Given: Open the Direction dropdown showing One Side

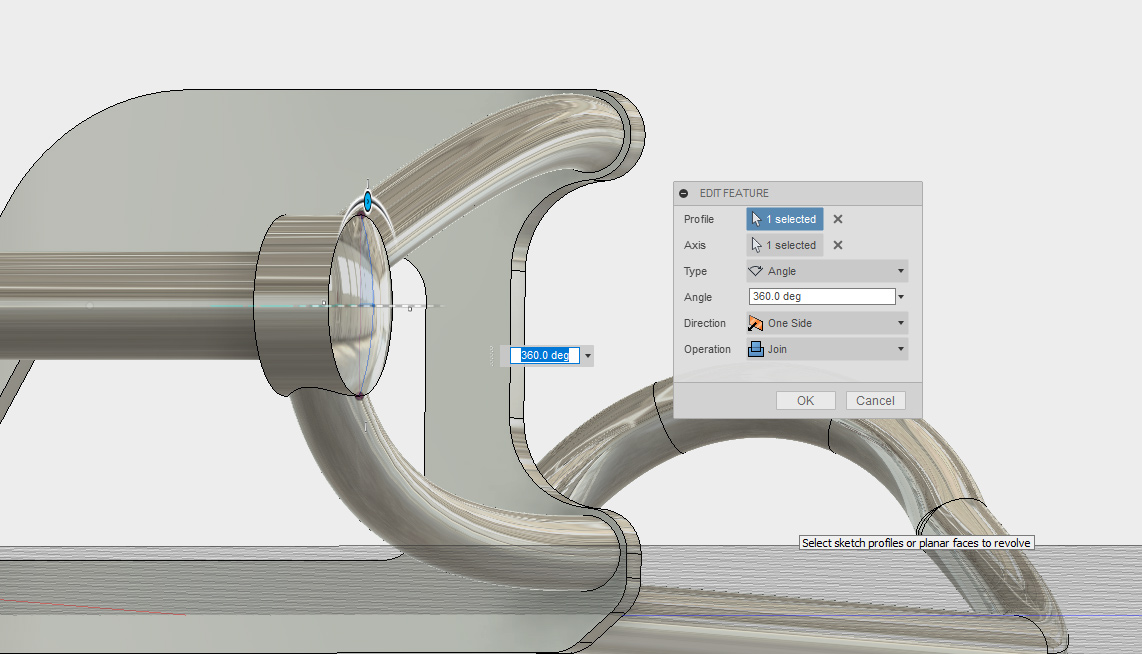Looking at the screenshot, I should [827, 324].
